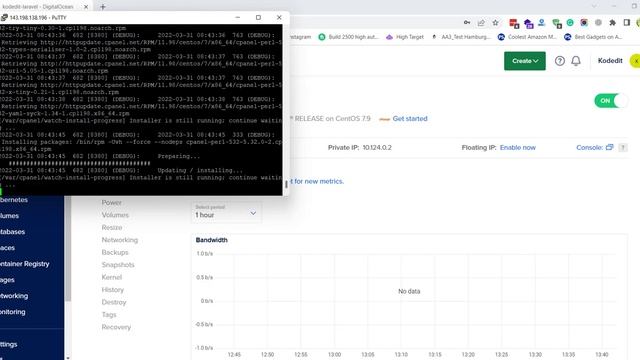Open Kubernetes in the blue sidebar

14,200
